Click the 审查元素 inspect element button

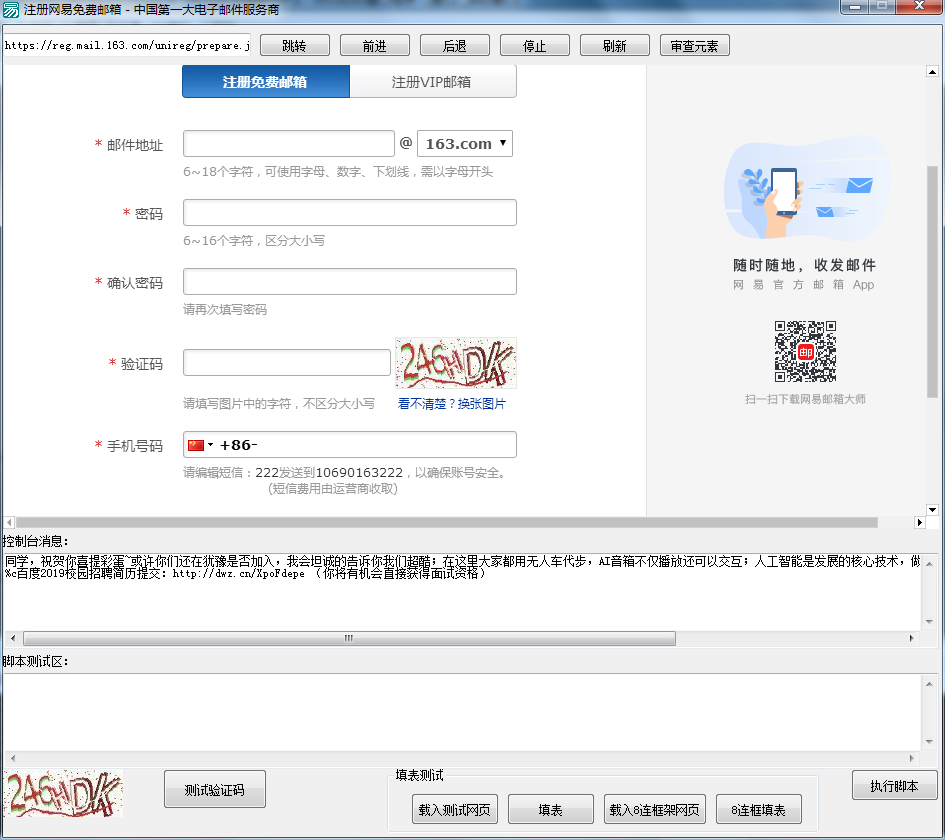pos(695,46)
